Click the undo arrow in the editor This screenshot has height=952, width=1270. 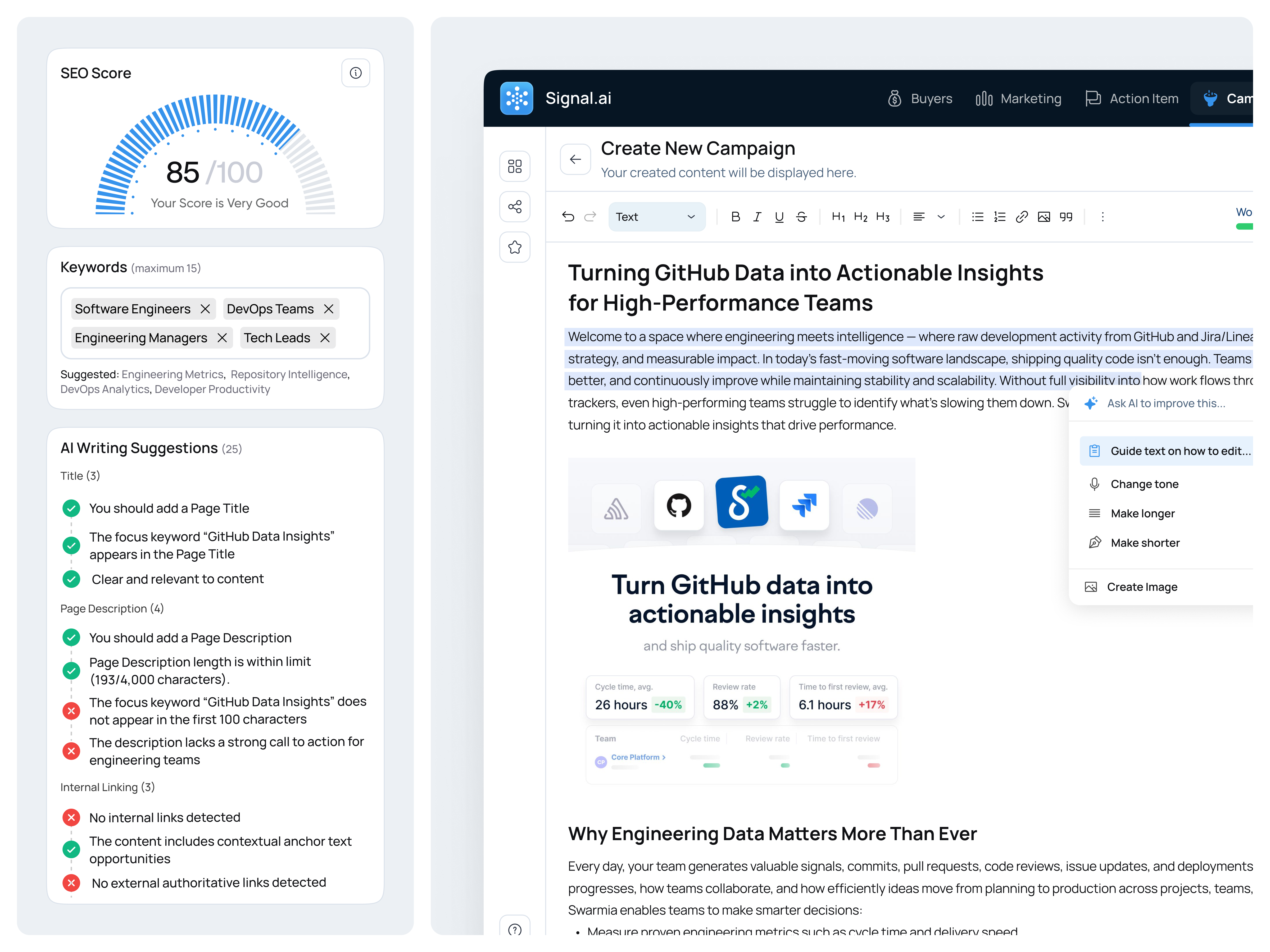coord(568,216)
